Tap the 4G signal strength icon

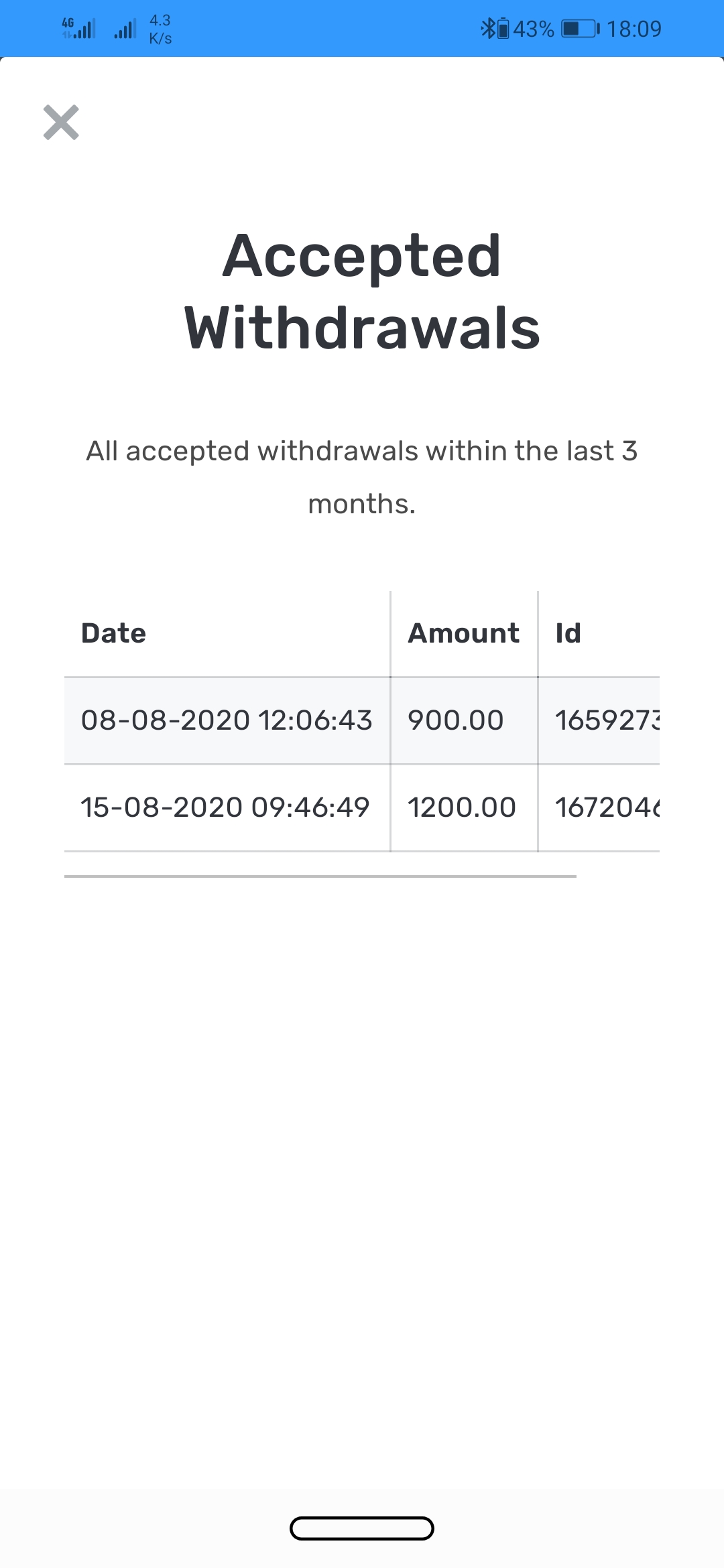click(x=78, y=29)
